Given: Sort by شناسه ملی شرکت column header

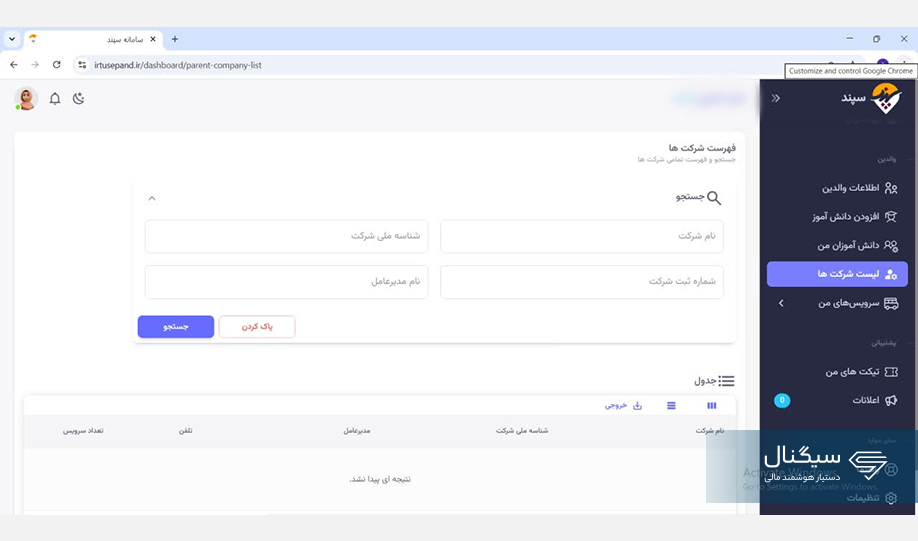Looking at the screenshot, I should pyautogui.click(x=522, y=431).
